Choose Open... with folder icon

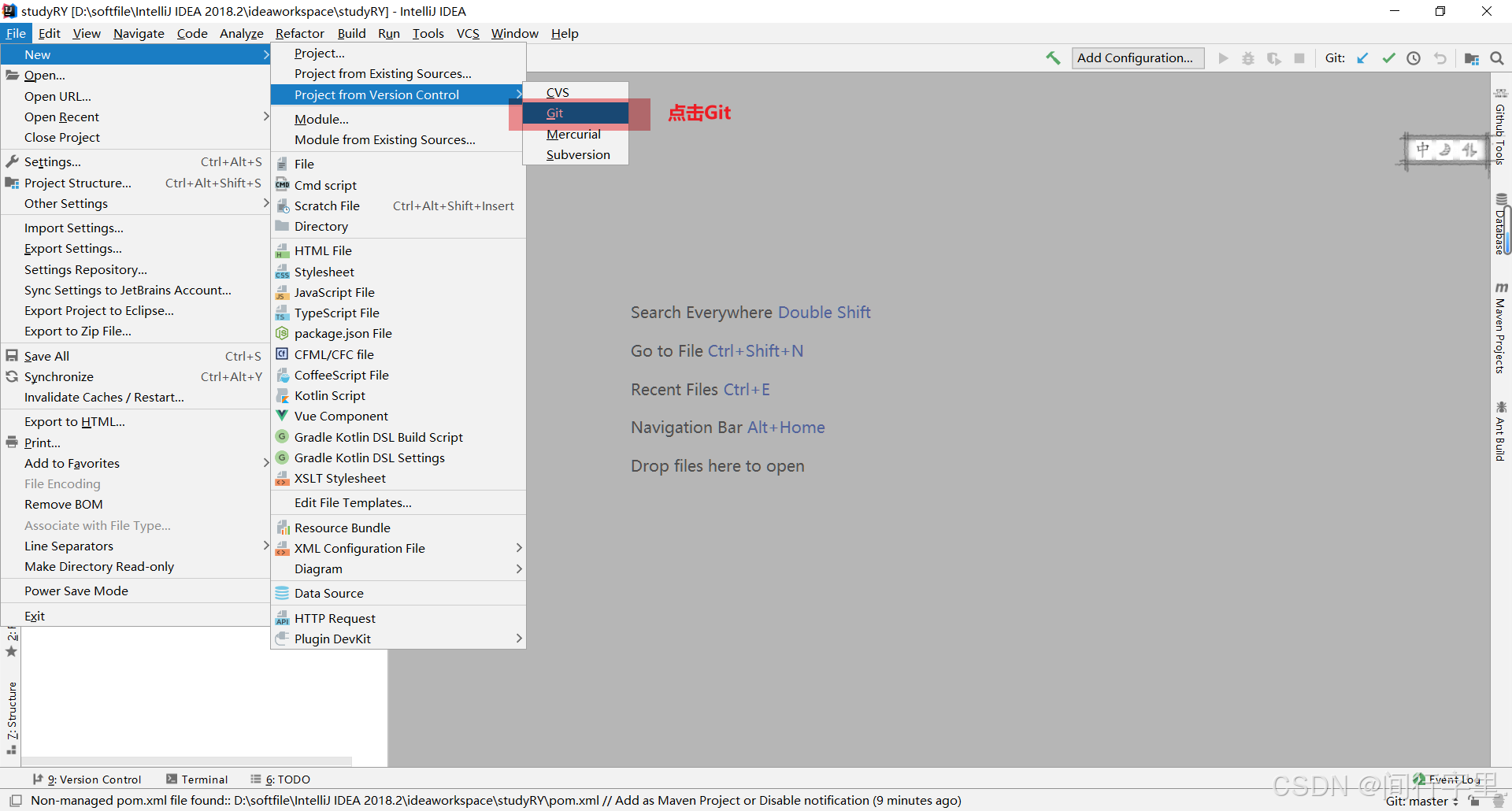pos(135,75)
